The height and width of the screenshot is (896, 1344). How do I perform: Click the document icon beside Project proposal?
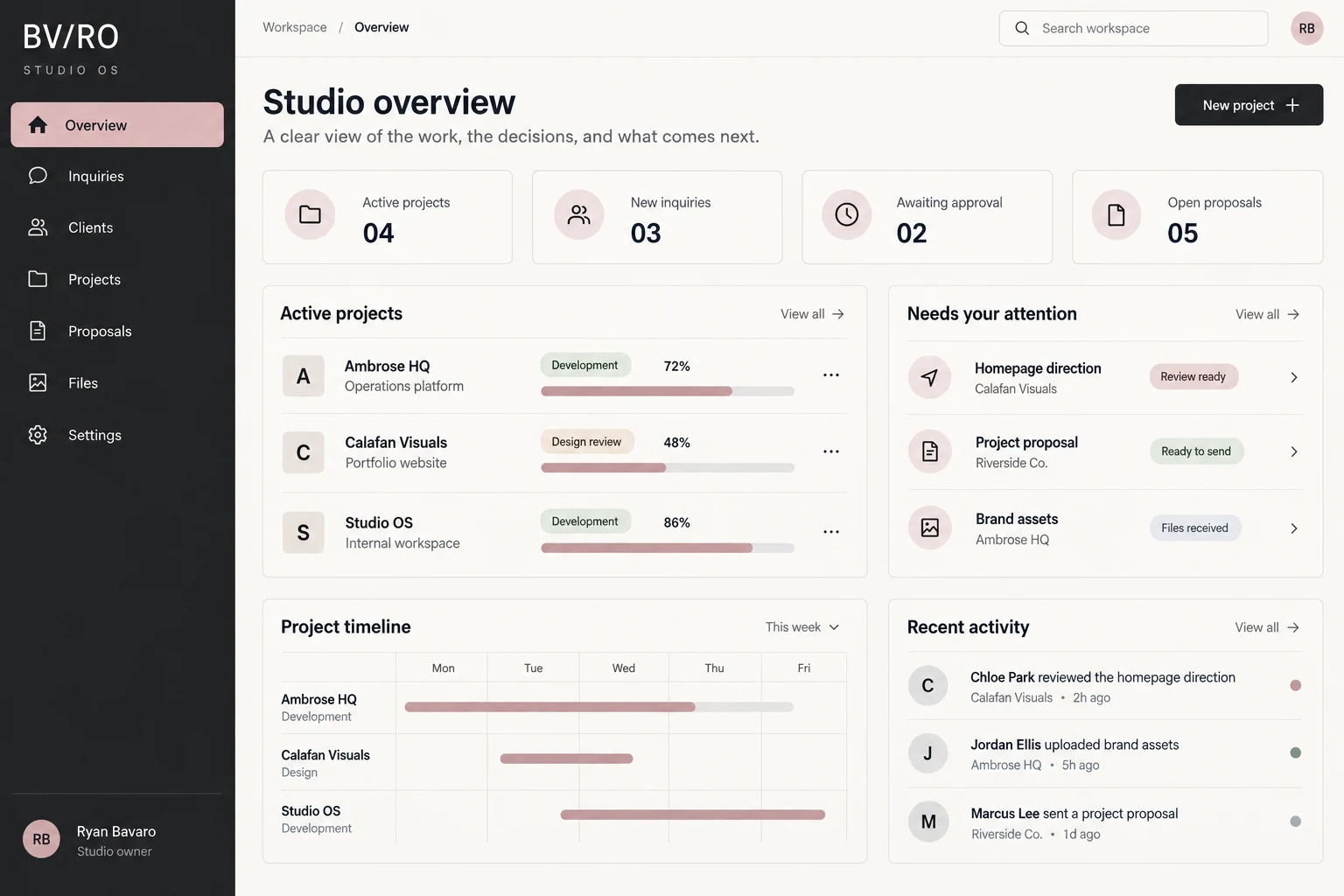[929, 451]
